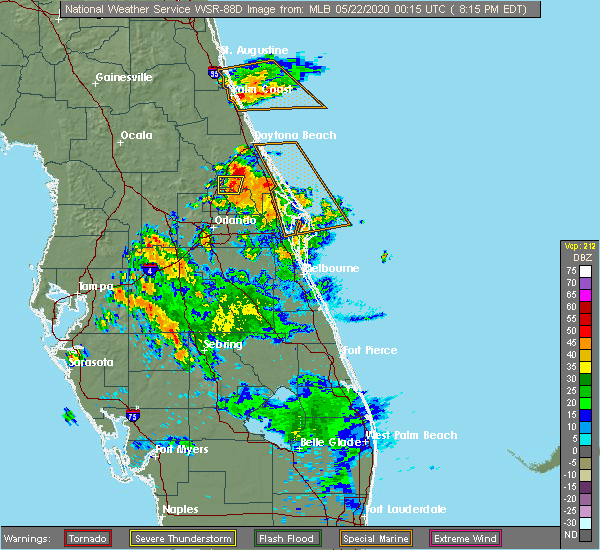Pick the 20 dBZ bright green legend swatch

coord(585,403)
